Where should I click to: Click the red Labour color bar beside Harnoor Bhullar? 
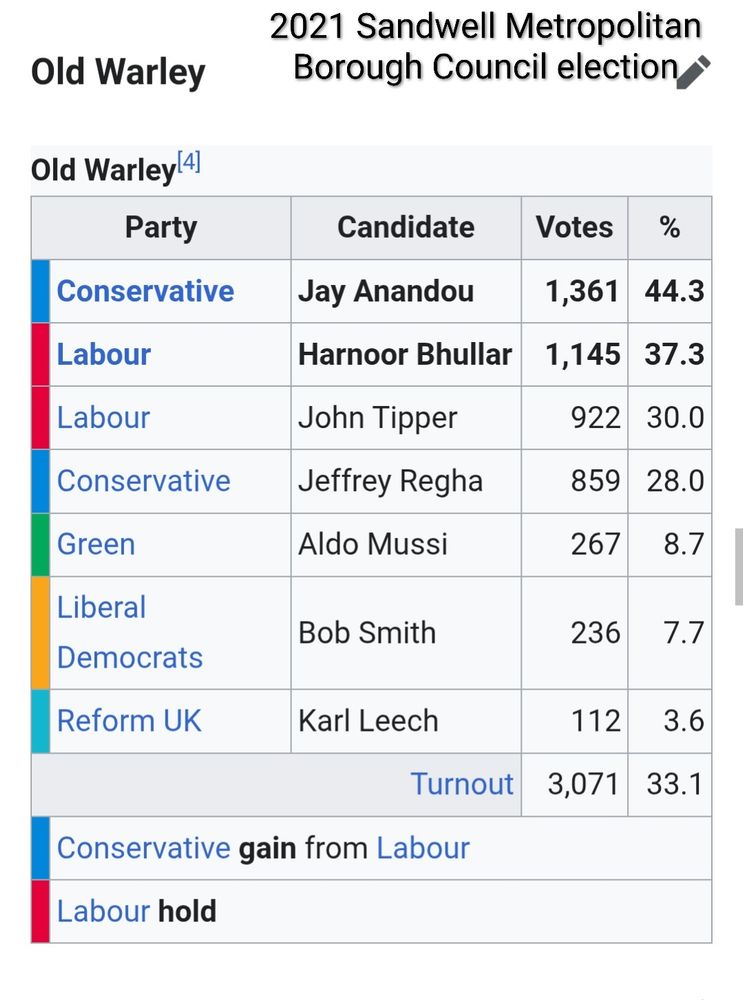[41, 354]
